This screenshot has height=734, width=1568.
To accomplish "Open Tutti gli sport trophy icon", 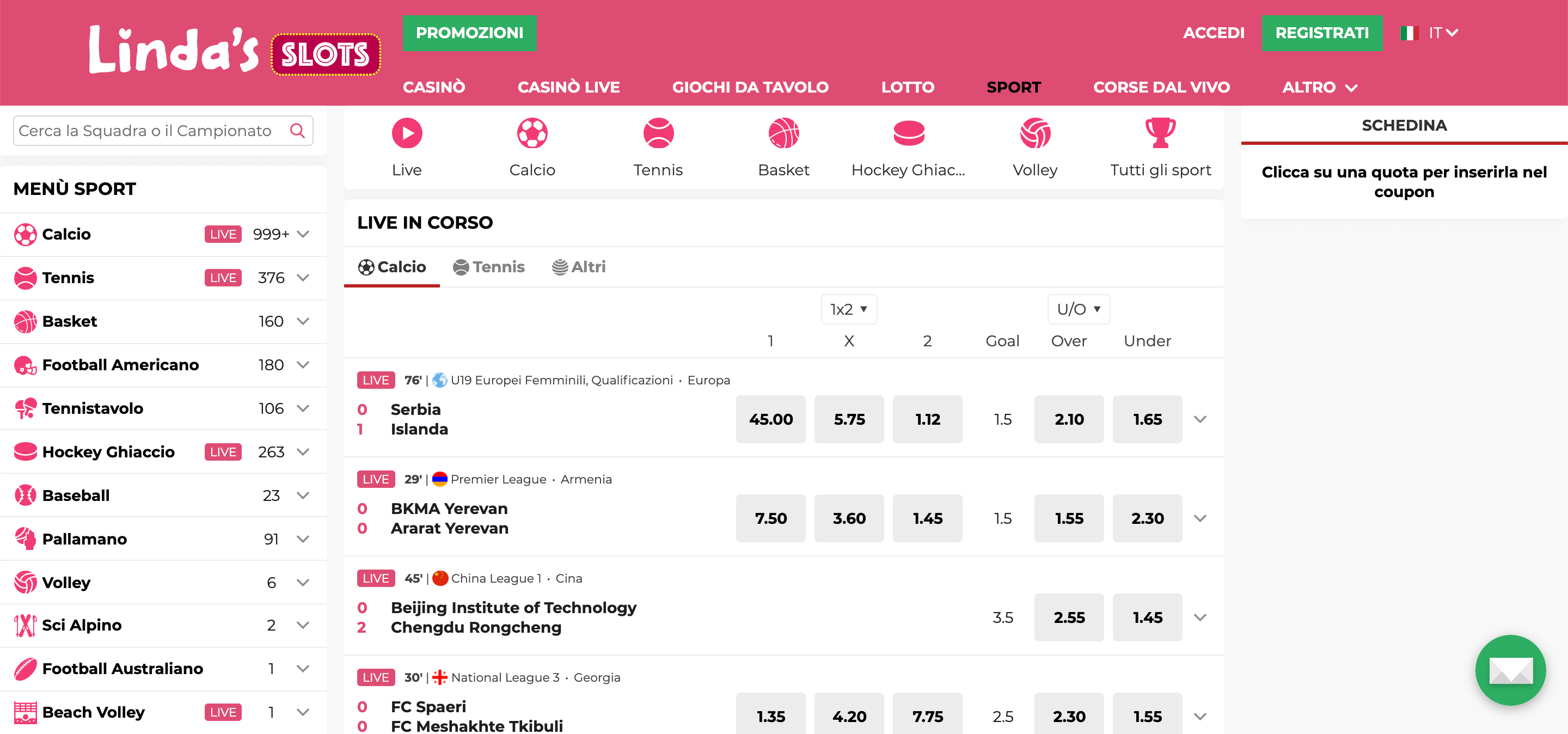I will 1160,133.
